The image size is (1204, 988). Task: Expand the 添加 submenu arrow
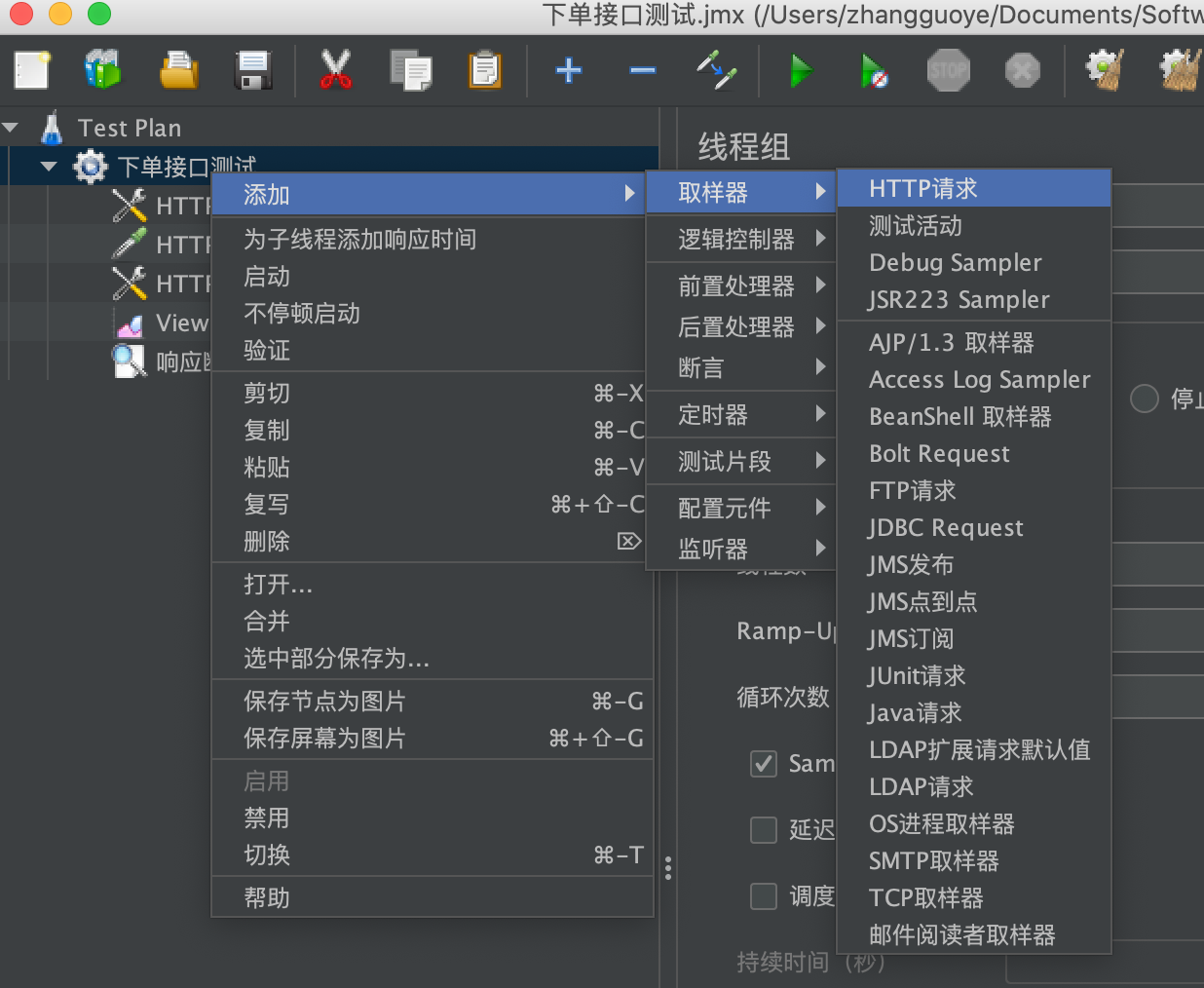tap(630, 194)
